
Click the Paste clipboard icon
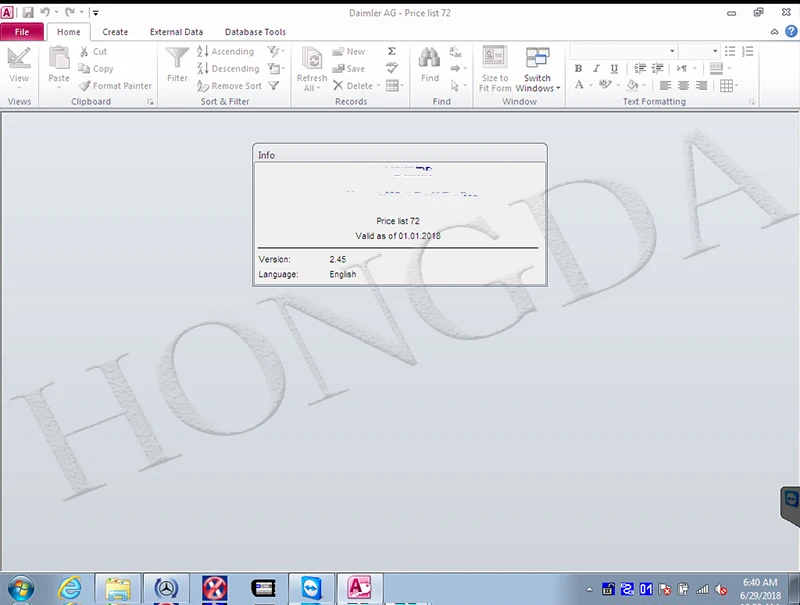(x=59, y=57)
